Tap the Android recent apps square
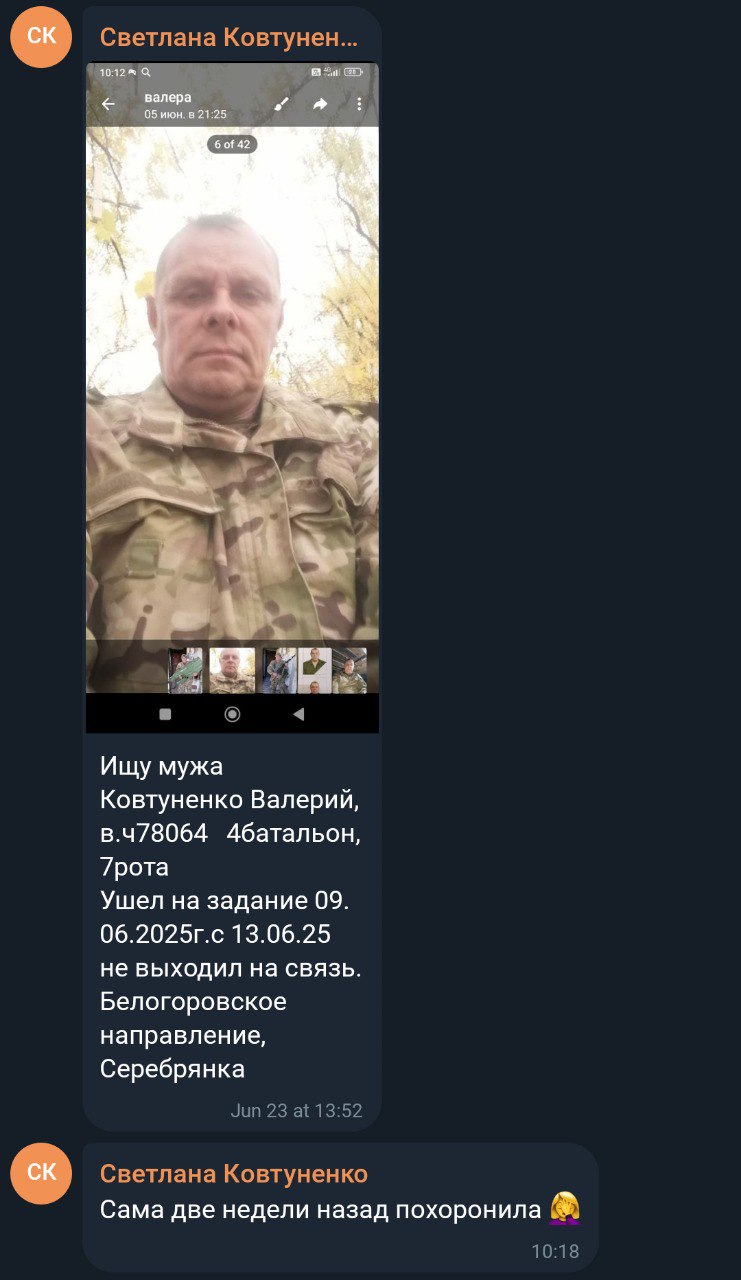Screen dimensions: 741x1280 [165, 714]
